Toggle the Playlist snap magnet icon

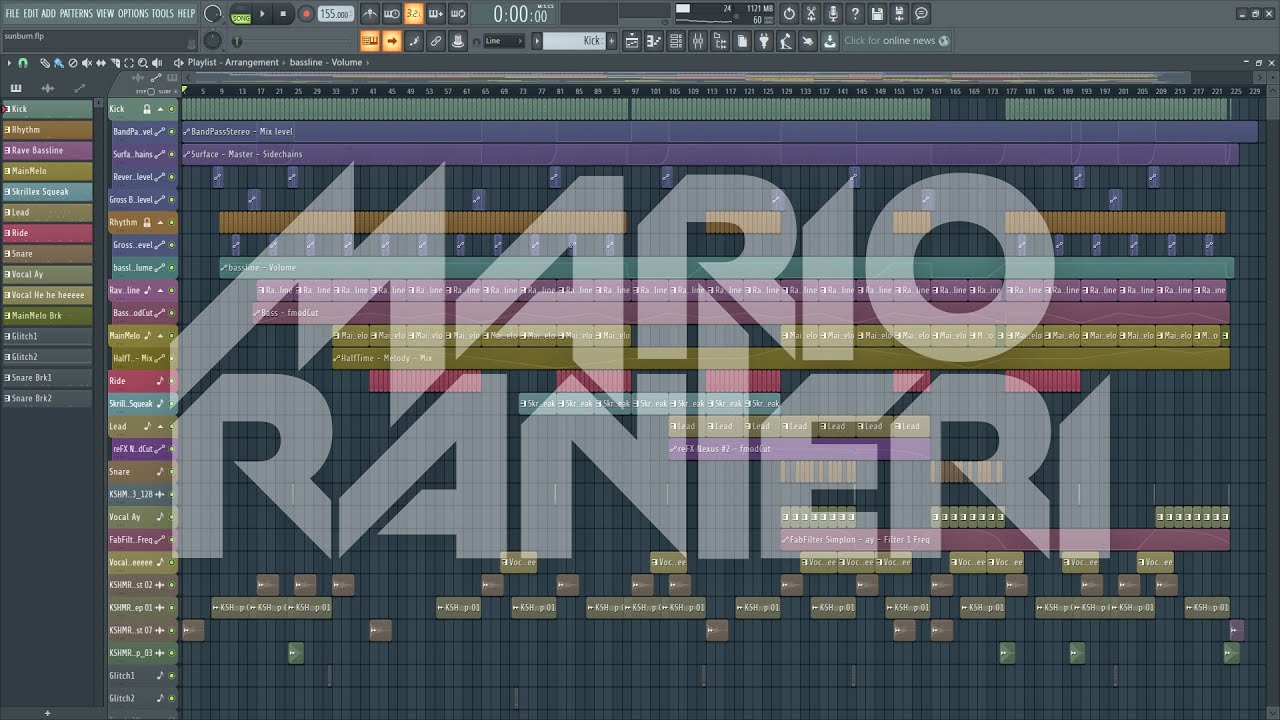23,63
